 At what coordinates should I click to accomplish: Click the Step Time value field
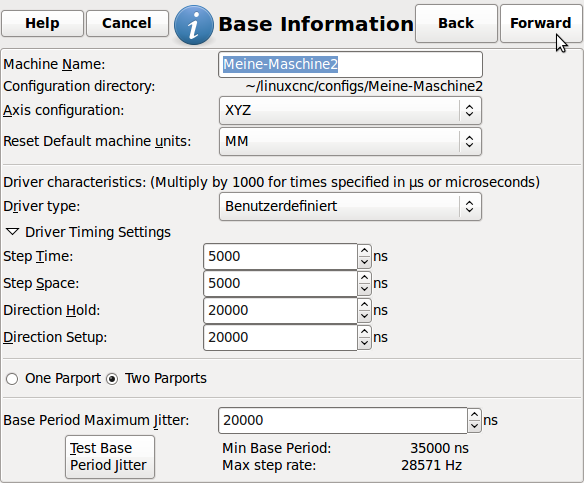[280, 256]
